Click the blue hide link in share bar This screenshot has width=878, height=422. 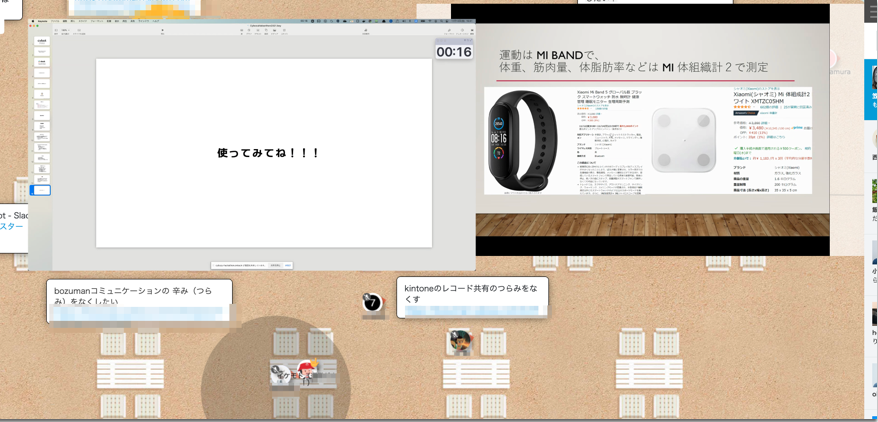coord(288,266)
